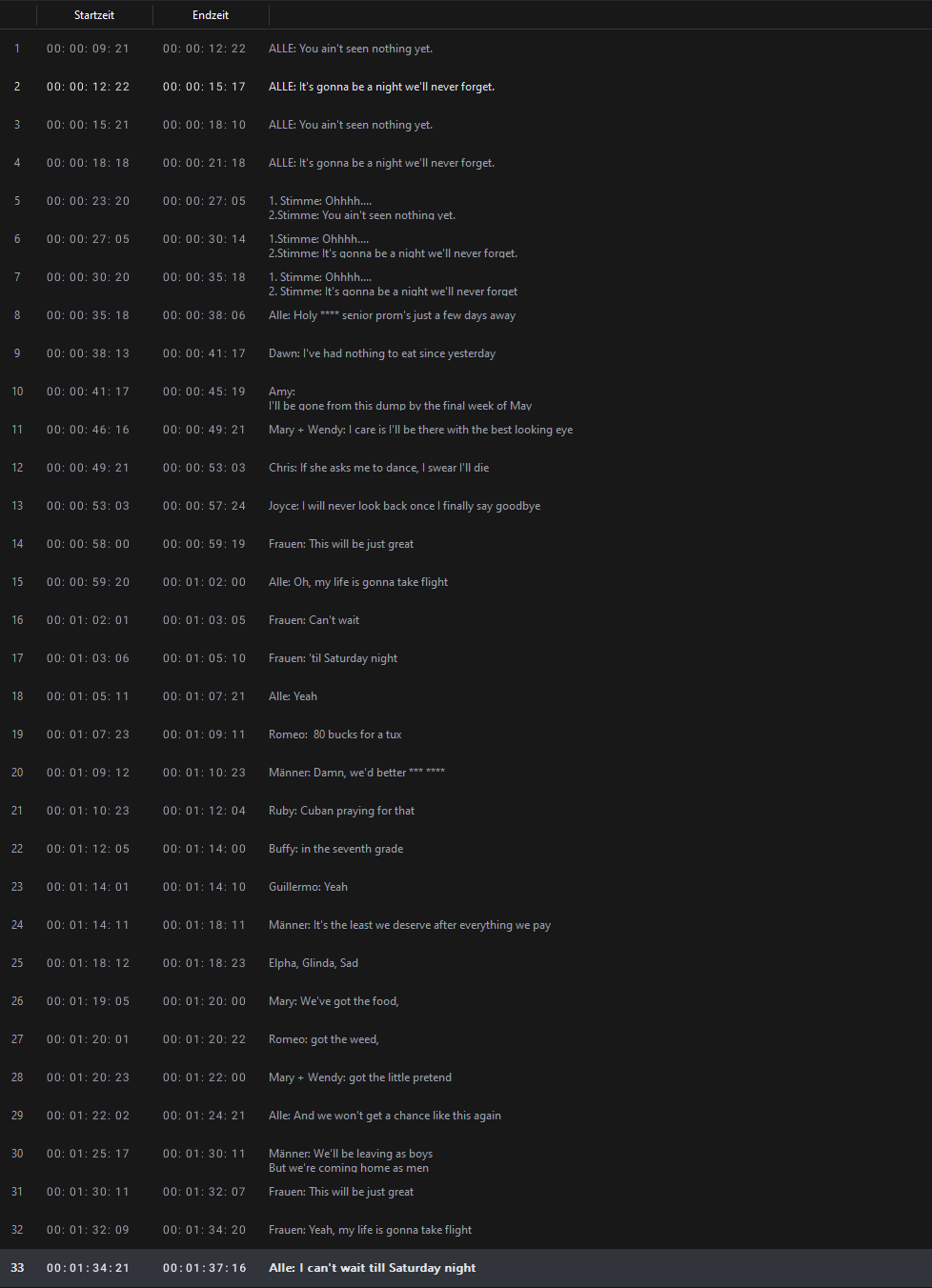Click the Startzeit column header
This screenshot has width=932, height=1288.
94,15
